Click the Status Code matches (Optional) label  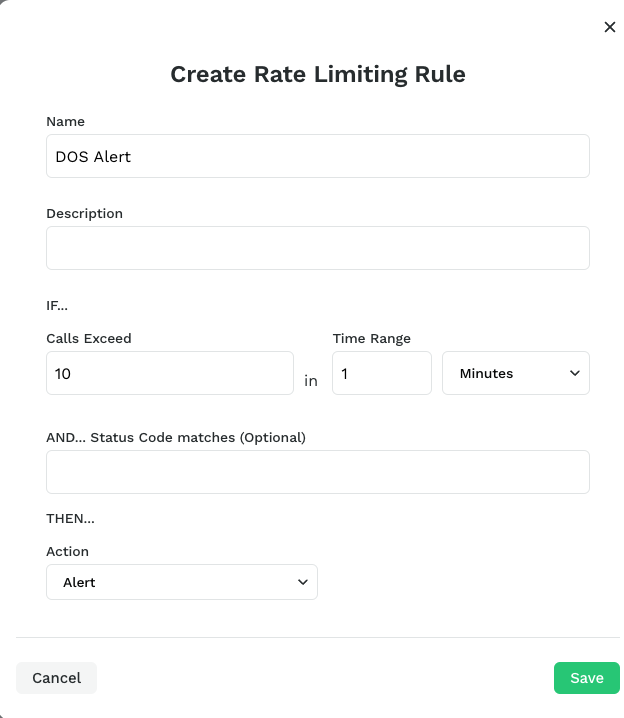(x=176, y=437)
